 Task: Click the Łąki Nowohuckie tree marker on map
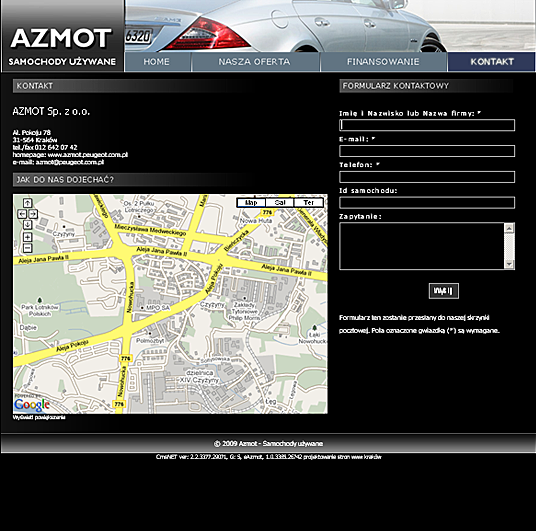coord(314,328)
